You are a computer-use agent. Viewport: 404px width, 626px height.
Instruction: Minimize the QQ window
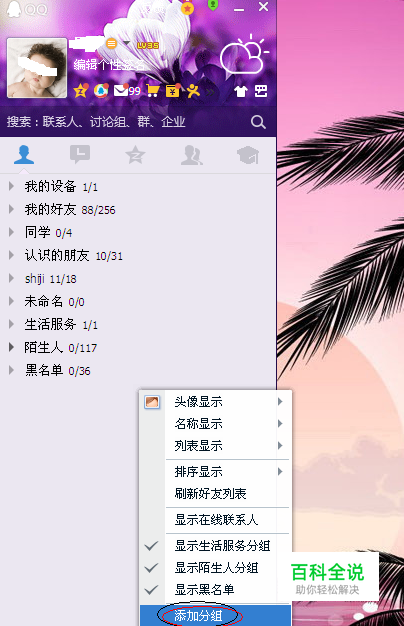239,9
